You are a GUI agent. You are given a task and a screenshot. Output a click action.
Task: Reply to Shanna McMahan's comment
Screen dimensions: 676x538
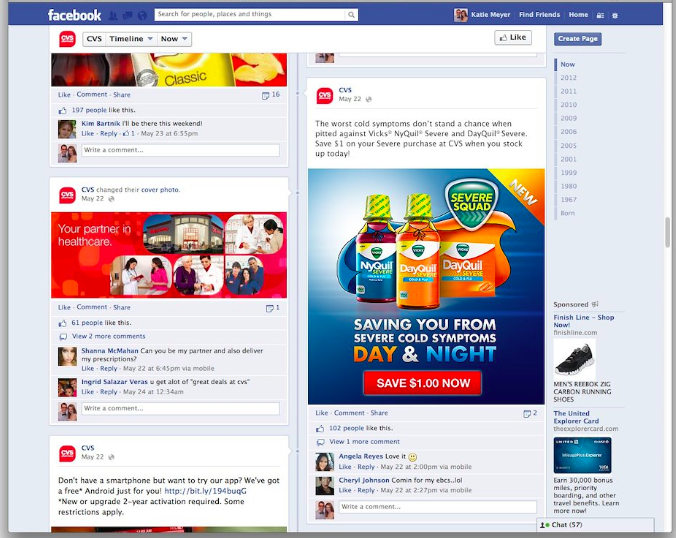(108, 369)
